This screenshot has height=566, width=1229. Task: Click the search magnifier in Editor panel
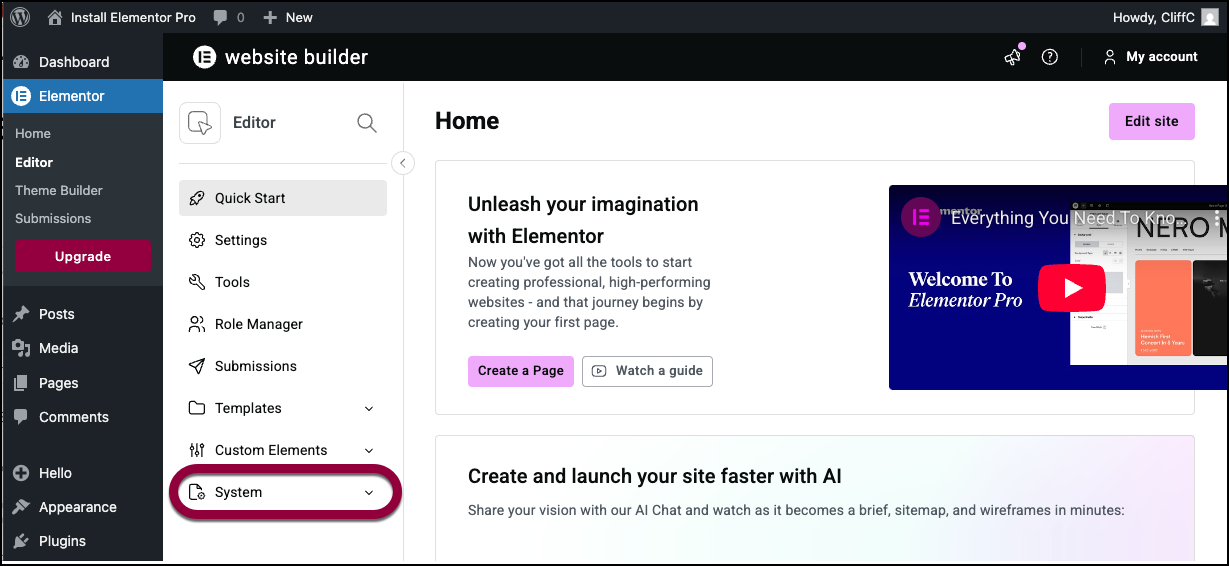(367, 123)
